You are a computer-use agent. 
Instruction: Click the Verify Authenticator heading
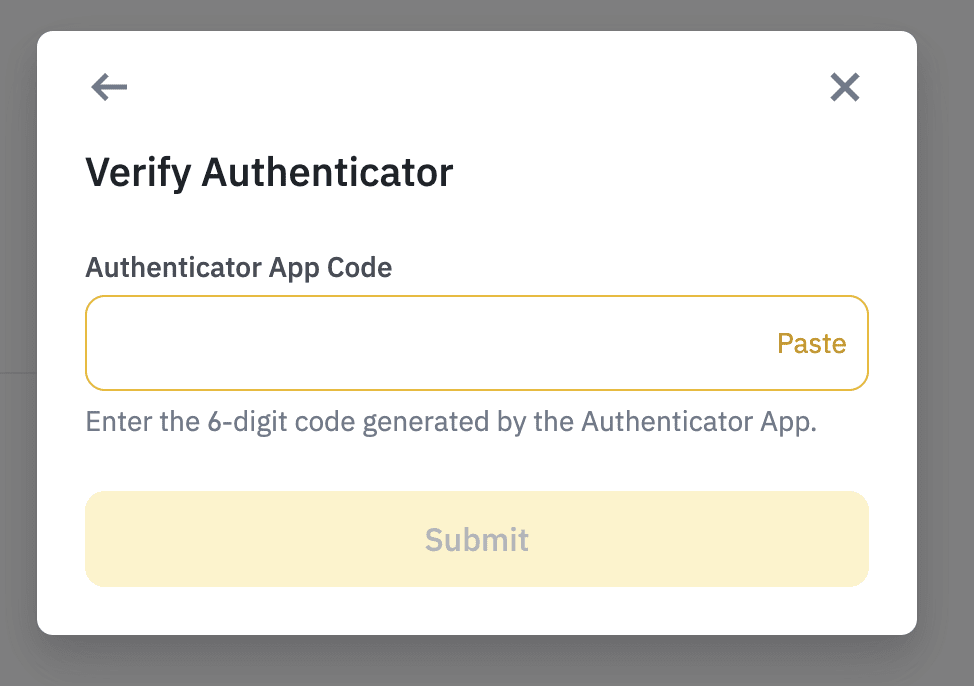point(269,173)
